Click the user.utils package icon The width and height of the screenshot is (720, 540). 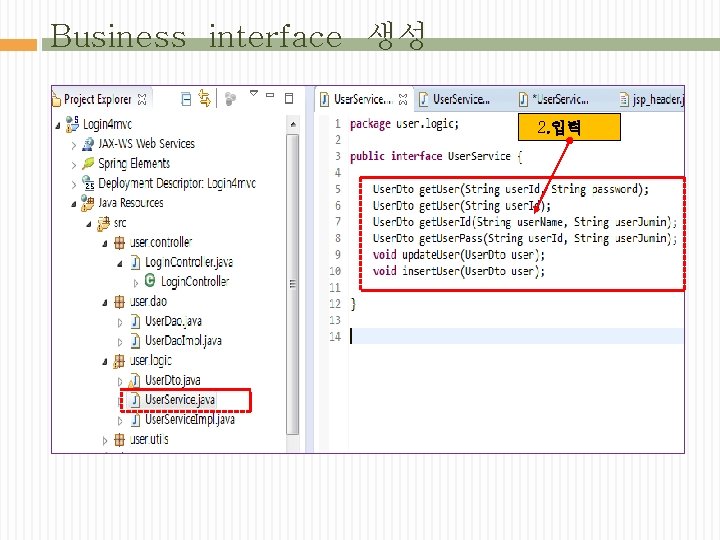pyautogui.click(x=119, y=440)
